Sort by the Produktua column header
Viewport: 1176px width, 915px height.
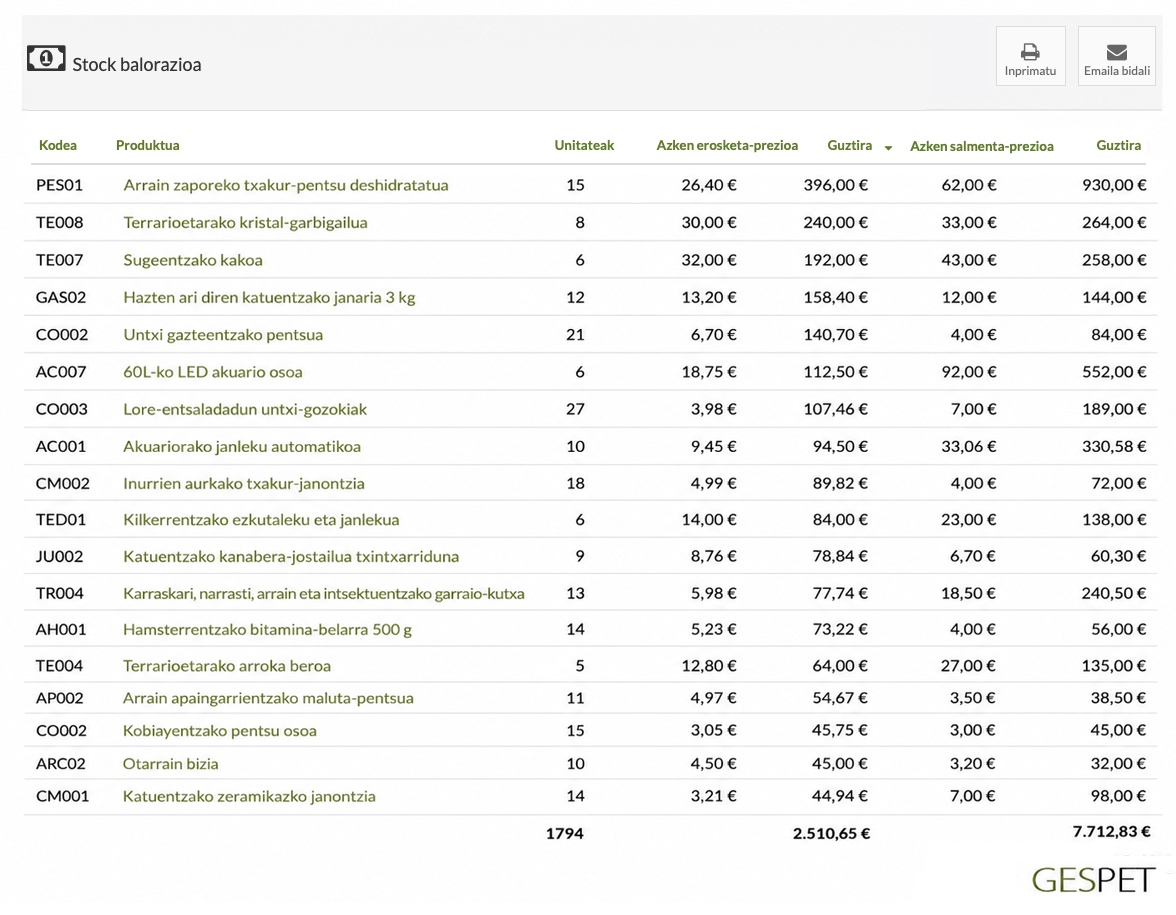(148, 146)
